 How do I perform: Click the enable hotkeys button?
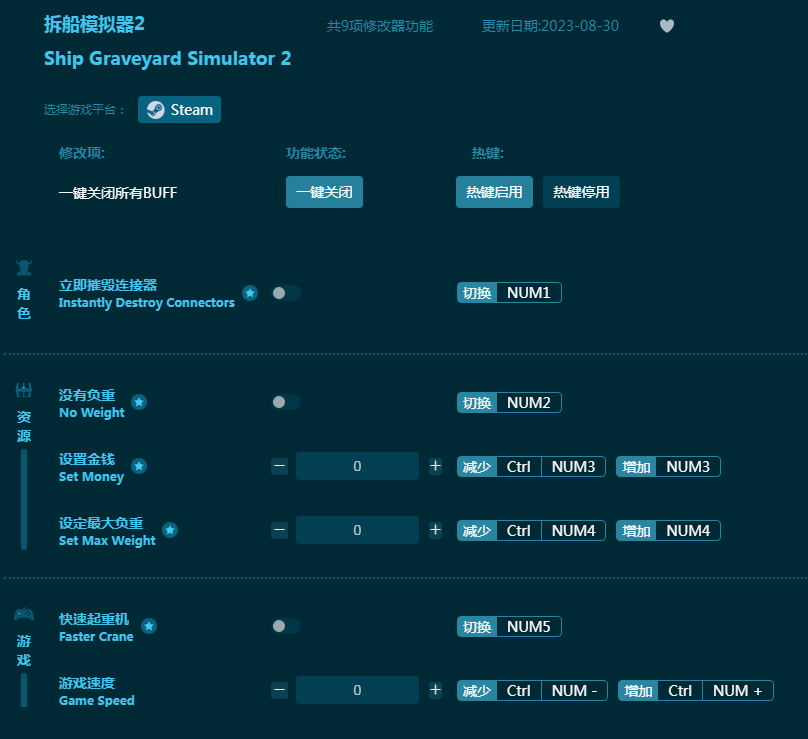tap(494, 192)
